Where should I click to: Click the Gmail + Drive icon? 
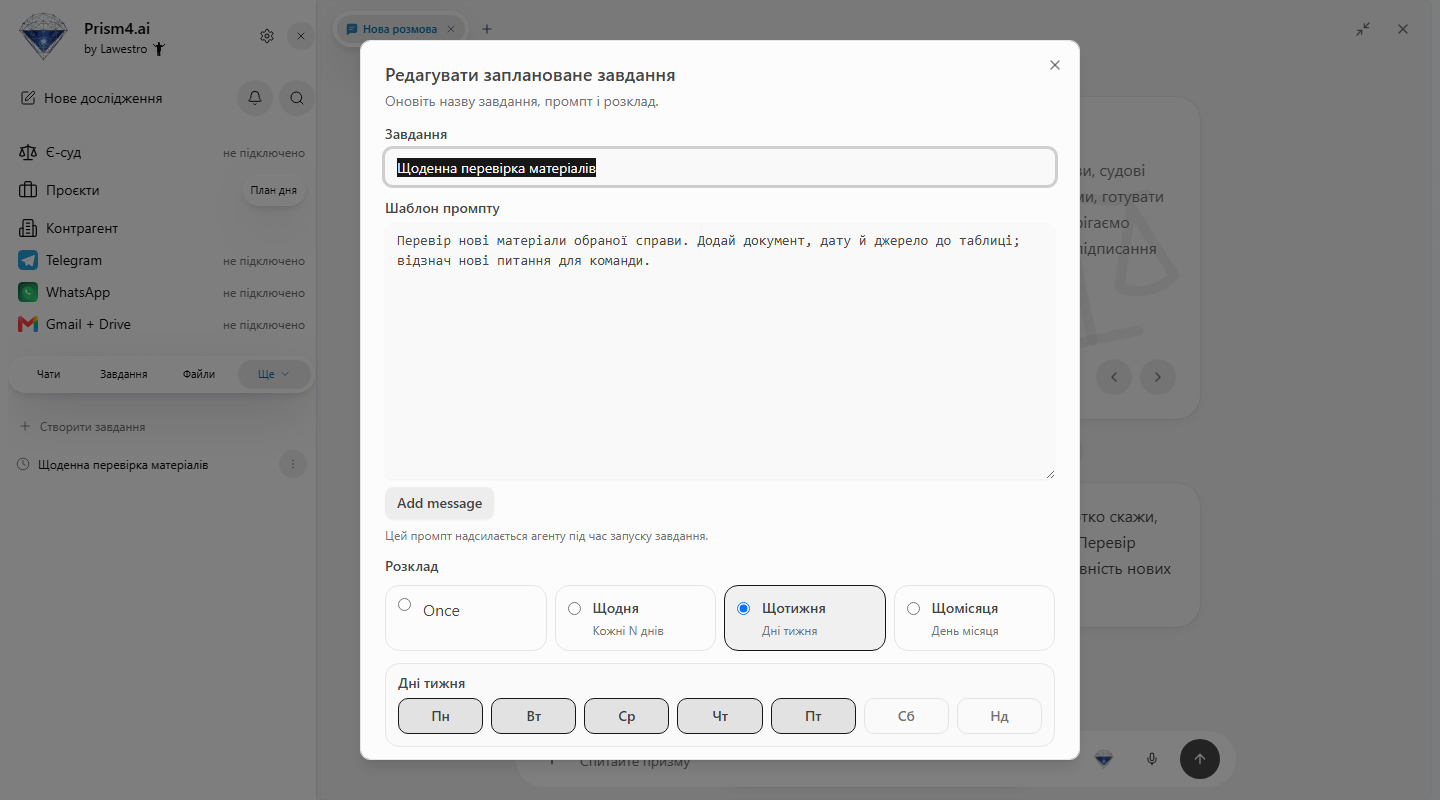(28, 324)
